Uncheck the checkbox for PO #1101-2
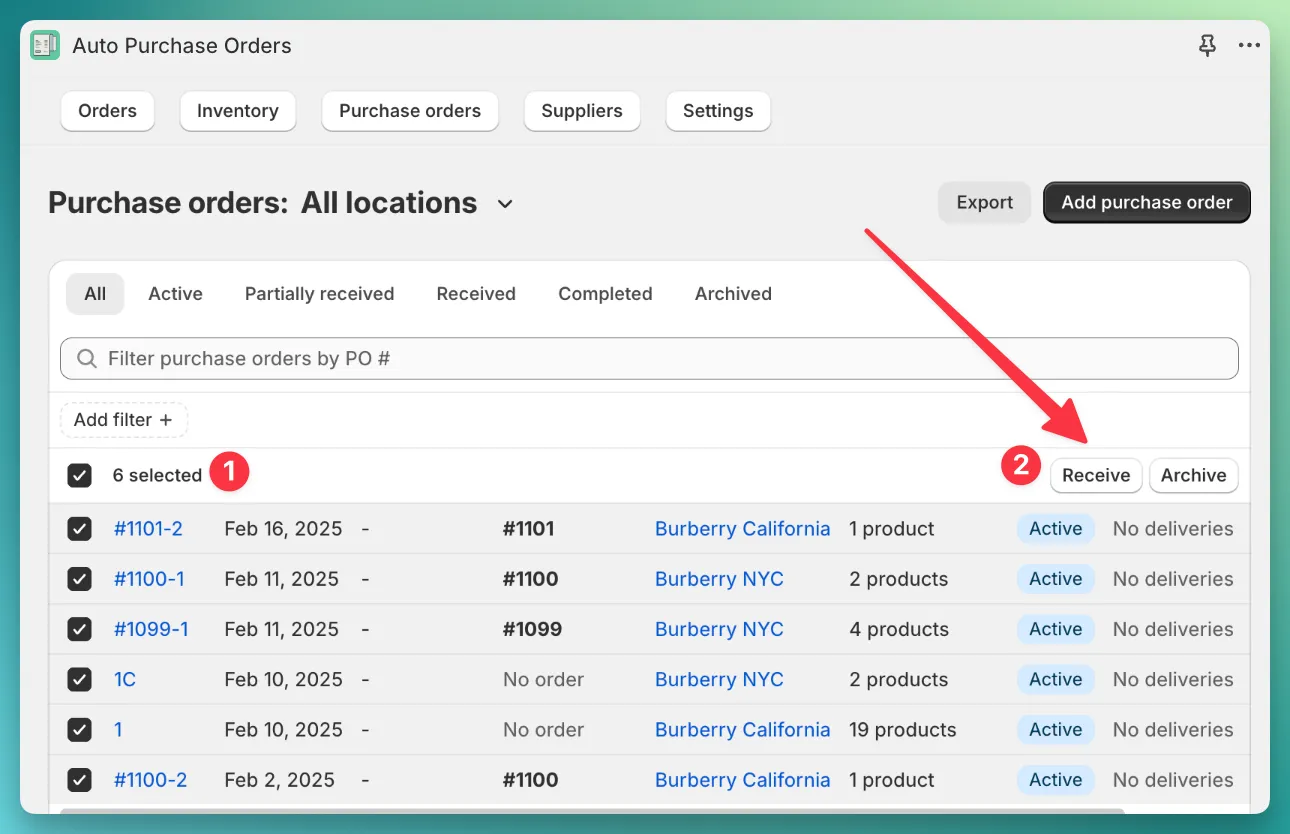1290x834 pixels. click(x=79, y=529)
